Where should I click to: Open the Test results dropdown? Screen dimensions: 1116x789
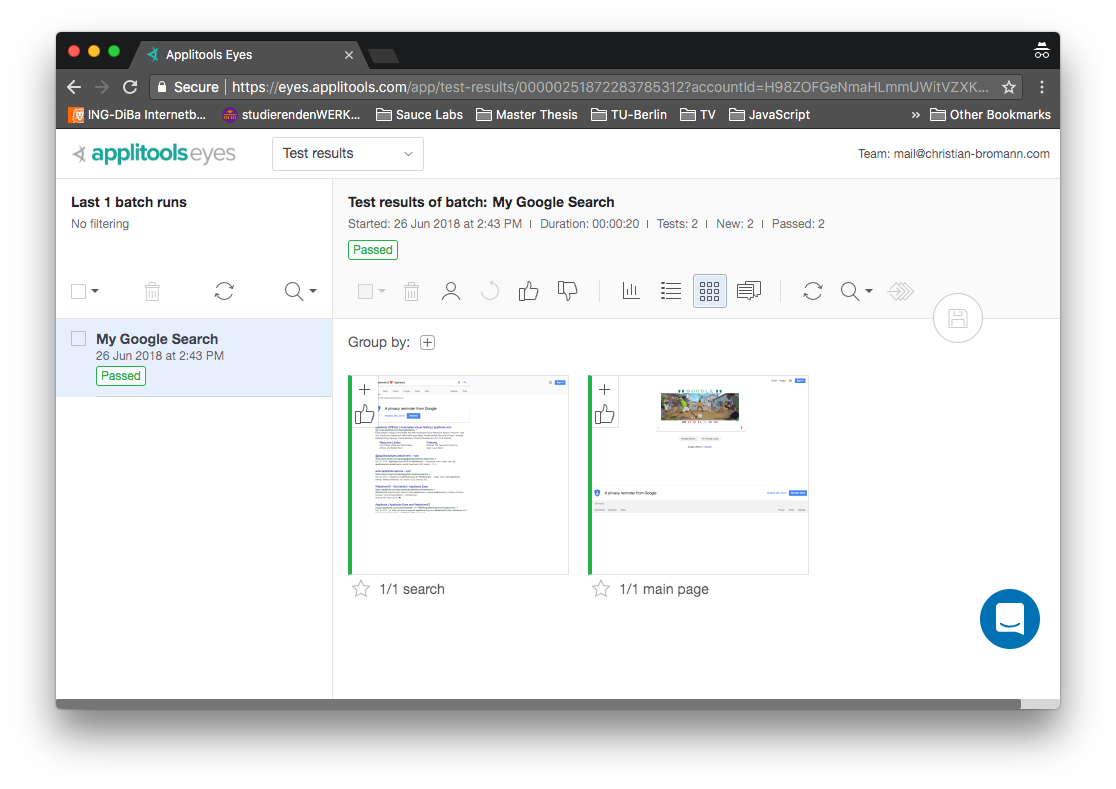click(347, 153)
